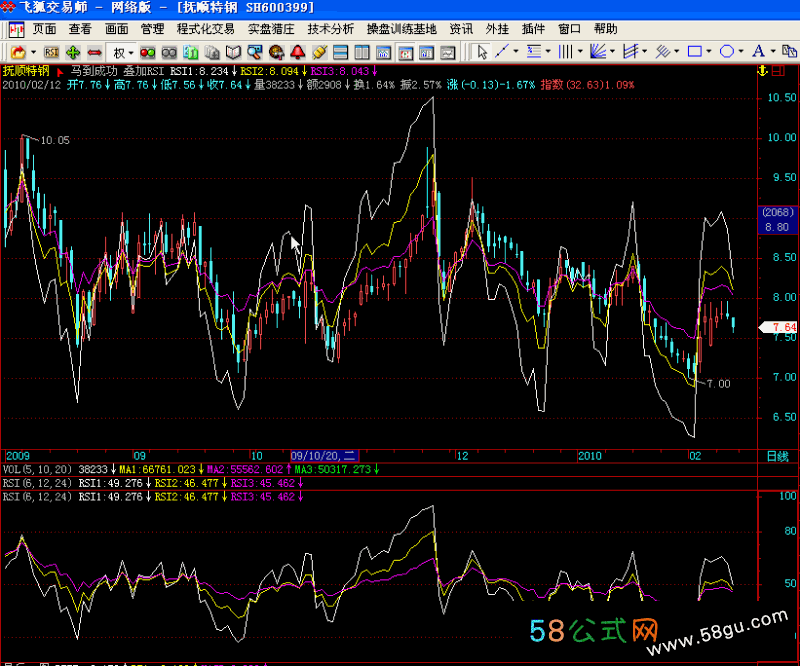Select the fan lines drawing tool
The width and height of the screenshot is (800, 666).
click(x=597, y=52)
